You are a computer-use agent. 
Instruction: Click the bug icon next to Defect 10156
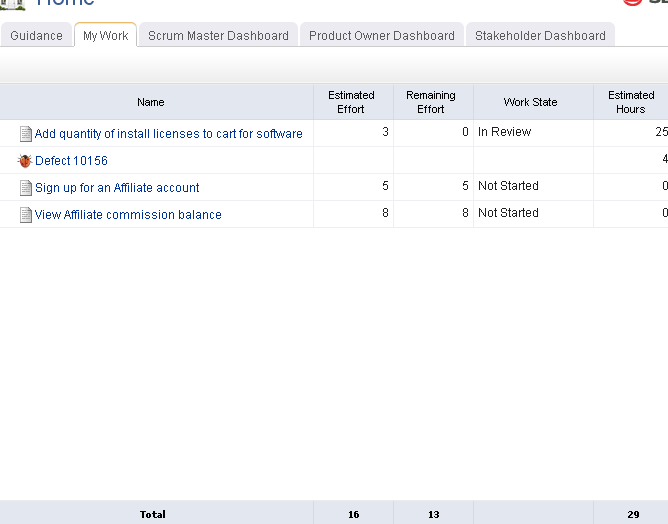point(25,161)
